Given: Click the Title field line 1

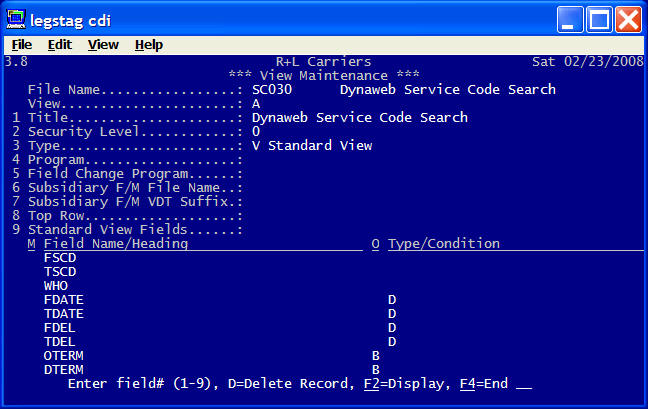Looking at the screenshot, I should coord(359,117).
